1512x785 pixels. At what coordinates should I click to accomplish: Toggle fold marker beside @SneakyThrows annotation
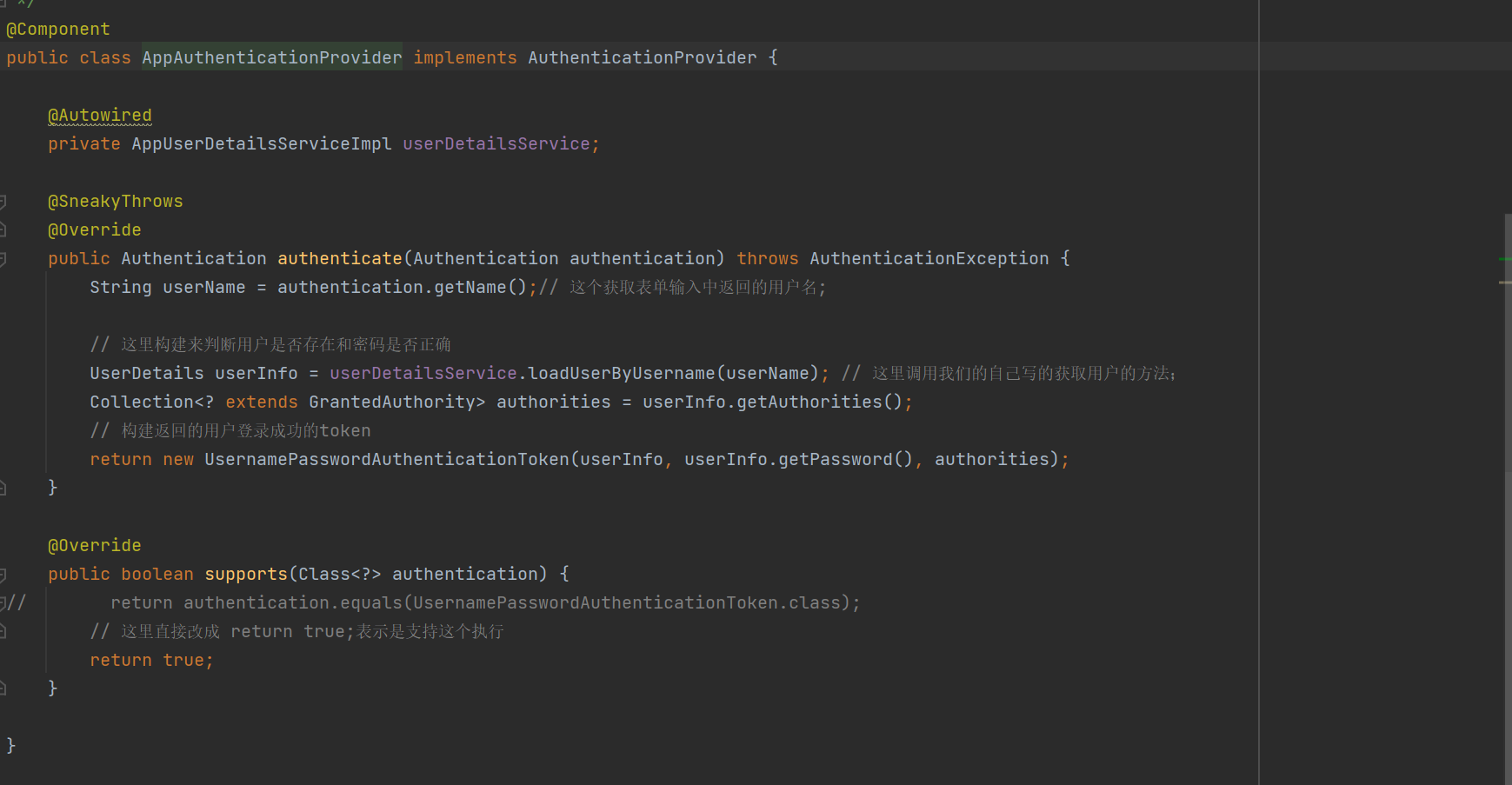(3, 202)
